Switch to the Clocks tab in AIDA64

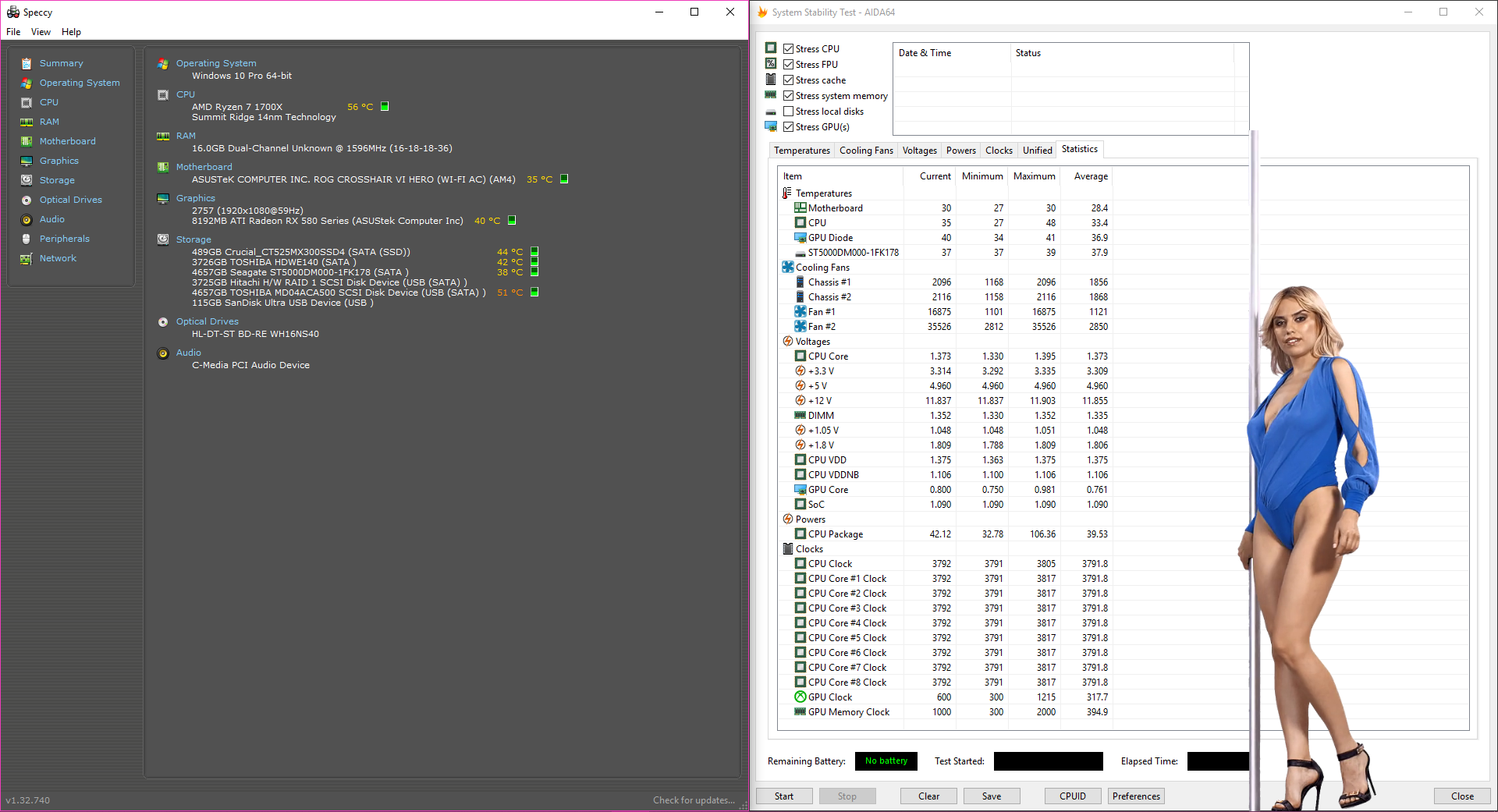[999, 151]
